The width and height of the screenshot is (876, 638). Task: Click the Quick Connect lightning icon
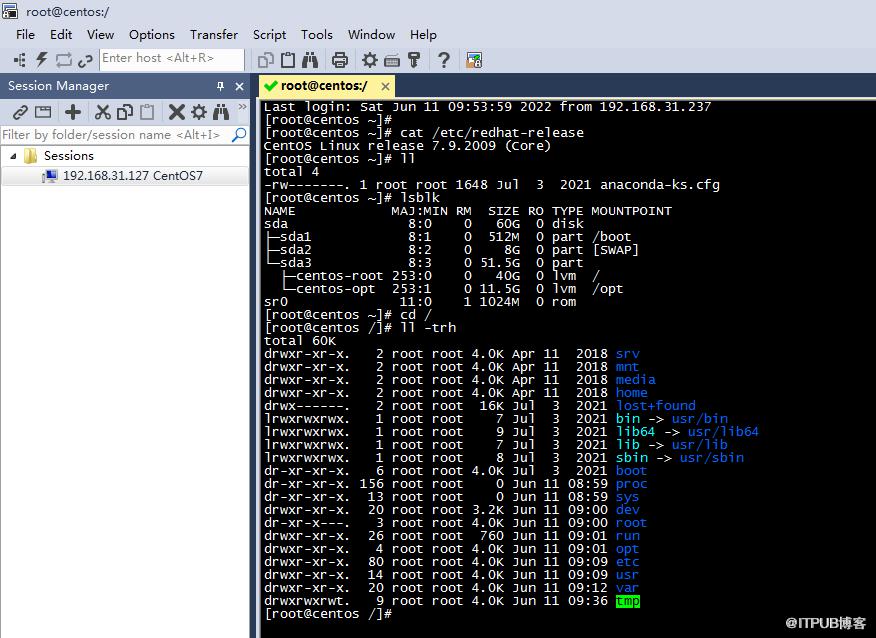pos(42,60)
